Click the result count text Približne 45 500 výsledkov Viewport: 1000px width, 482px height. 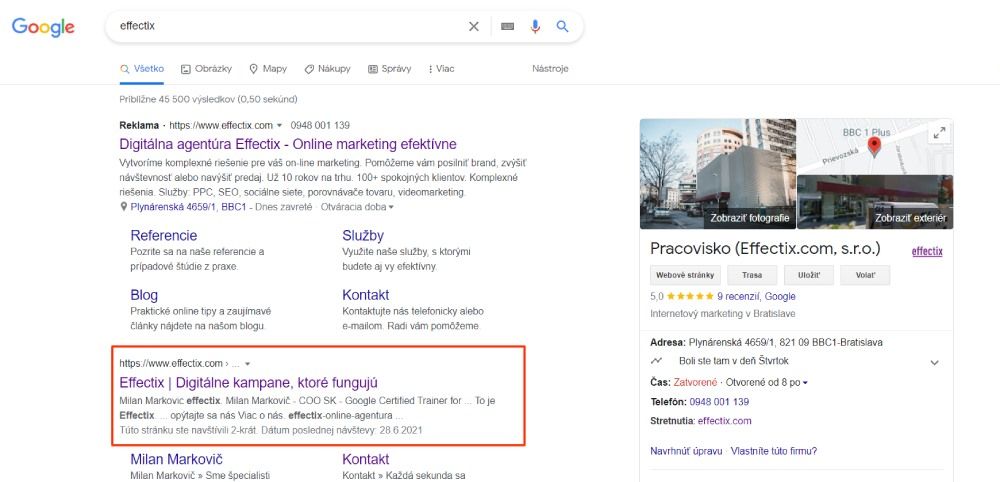(209, 99)
